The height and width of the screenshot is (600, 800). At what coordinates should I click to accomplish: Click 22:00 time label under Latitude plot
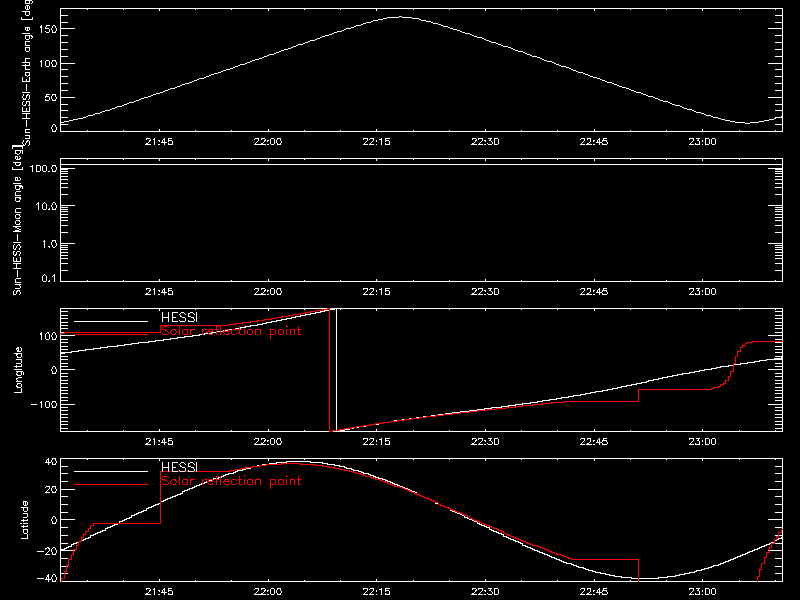pos(268,592)
